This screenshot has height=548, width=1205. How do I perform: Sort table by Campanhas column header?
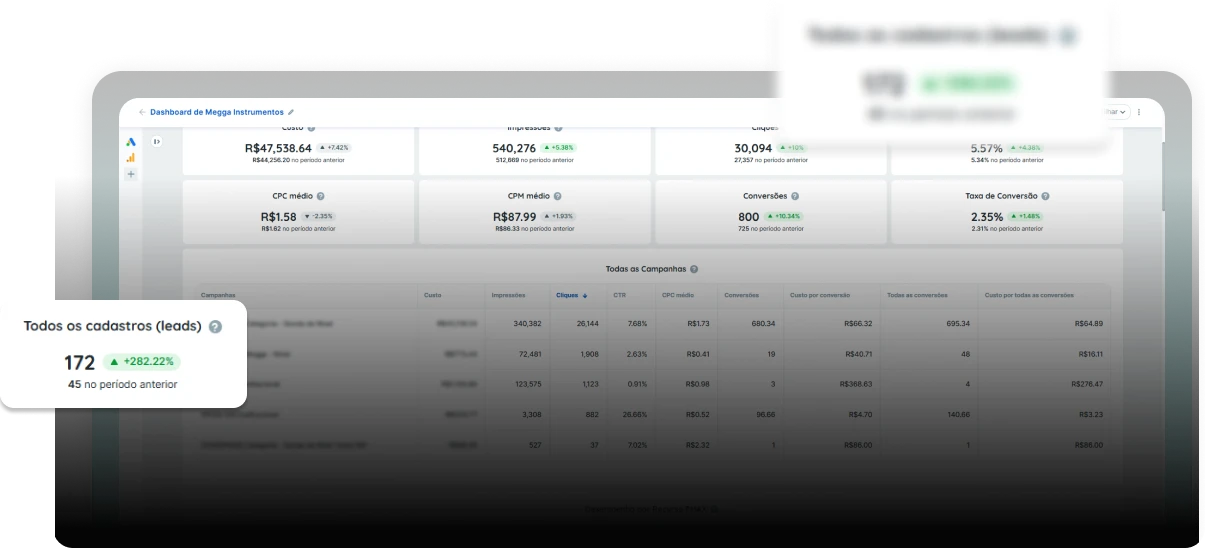click(218, 295)
